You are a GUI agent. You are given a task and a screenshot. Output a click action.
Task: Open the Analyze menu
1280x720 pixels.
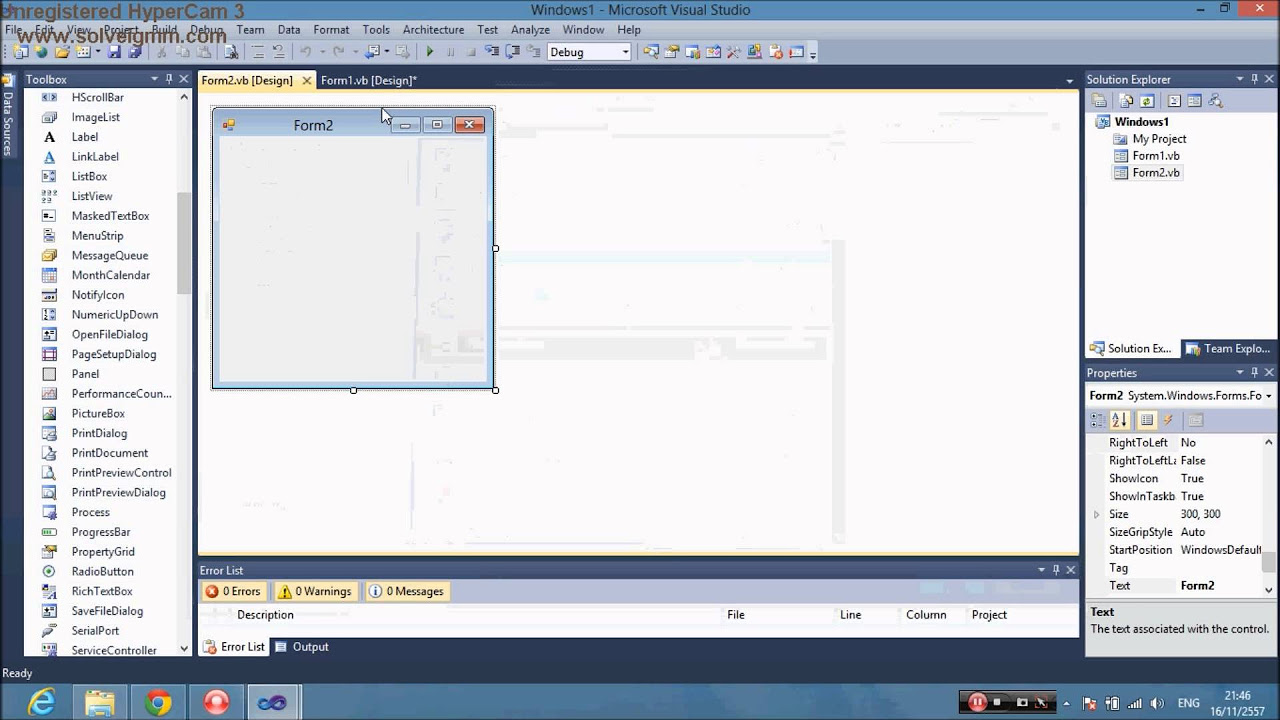tap(530, 29)
